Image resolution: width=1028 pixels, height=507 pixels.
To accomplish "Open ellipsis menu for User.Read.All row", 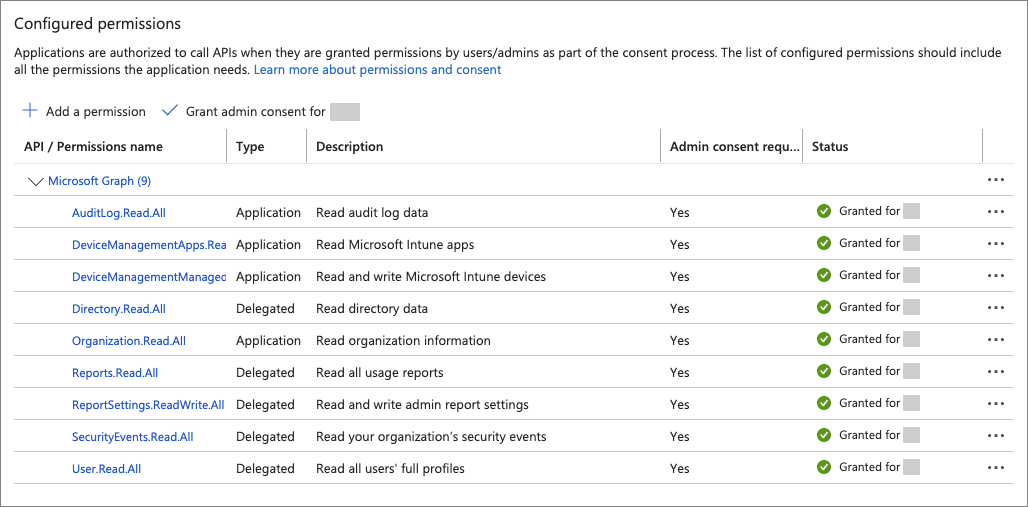I will 995,468.
